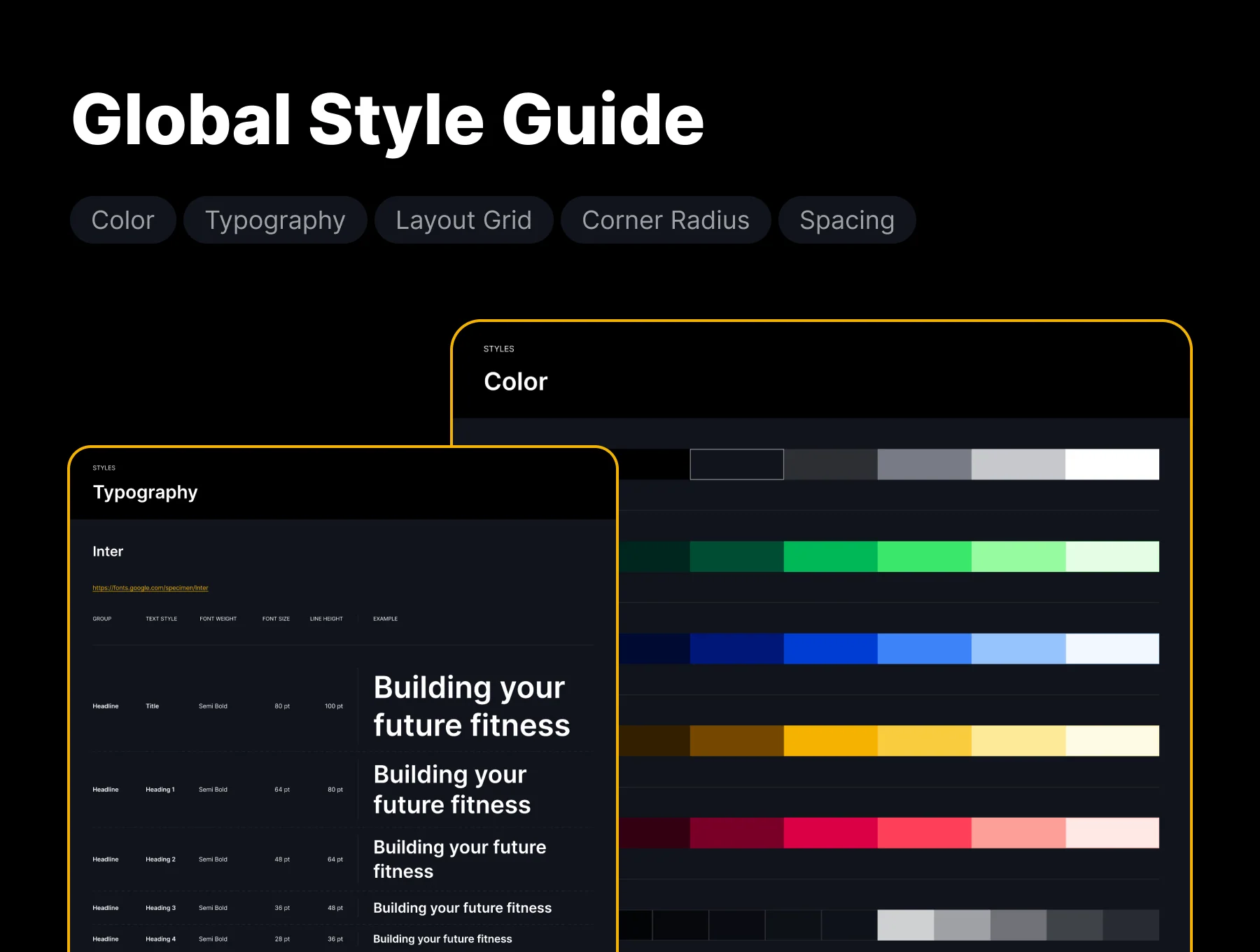Click the Heading 2 text style cell

161,860
